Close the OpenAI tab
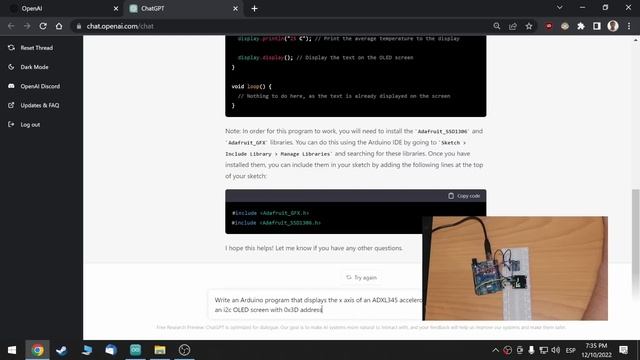 116,9
